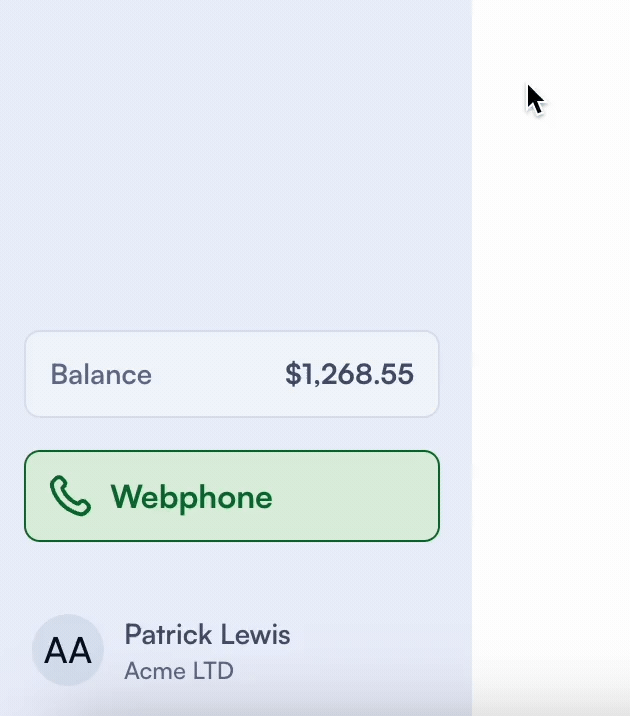The width and height of the screenshot is (630, 716).
Task: Open the Balance card
Action: click(x=231, y=374)
